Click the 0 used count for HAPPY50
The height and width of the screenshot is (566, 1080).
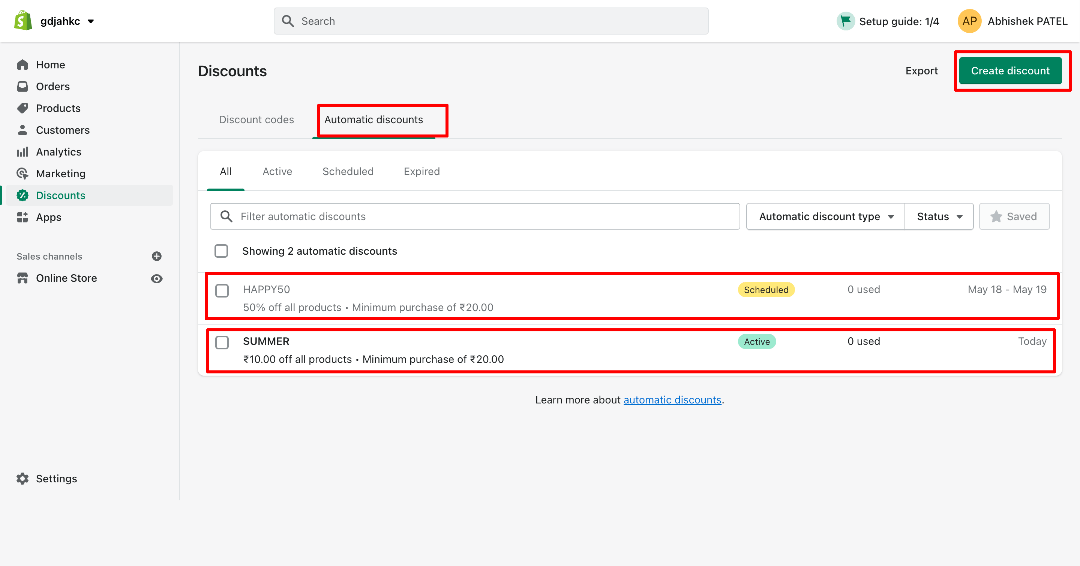coord(864,289)
